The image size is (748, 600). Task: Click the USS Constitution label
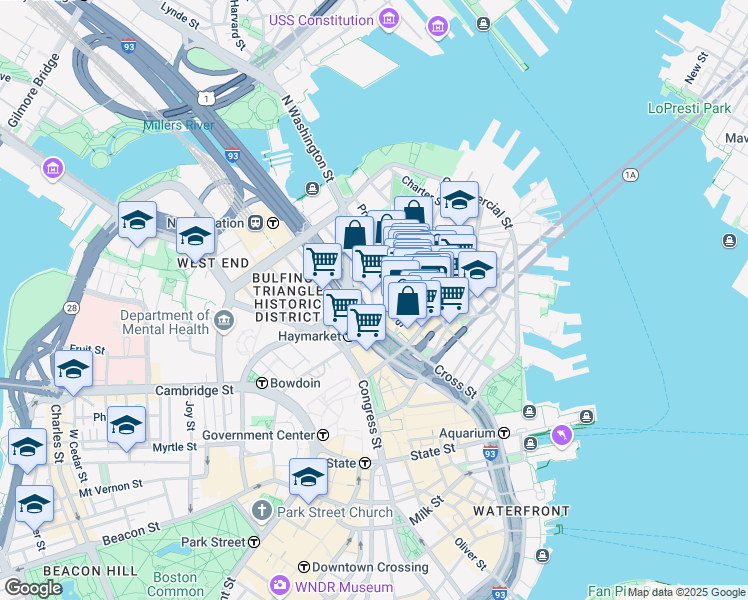(x=321, y=21)
